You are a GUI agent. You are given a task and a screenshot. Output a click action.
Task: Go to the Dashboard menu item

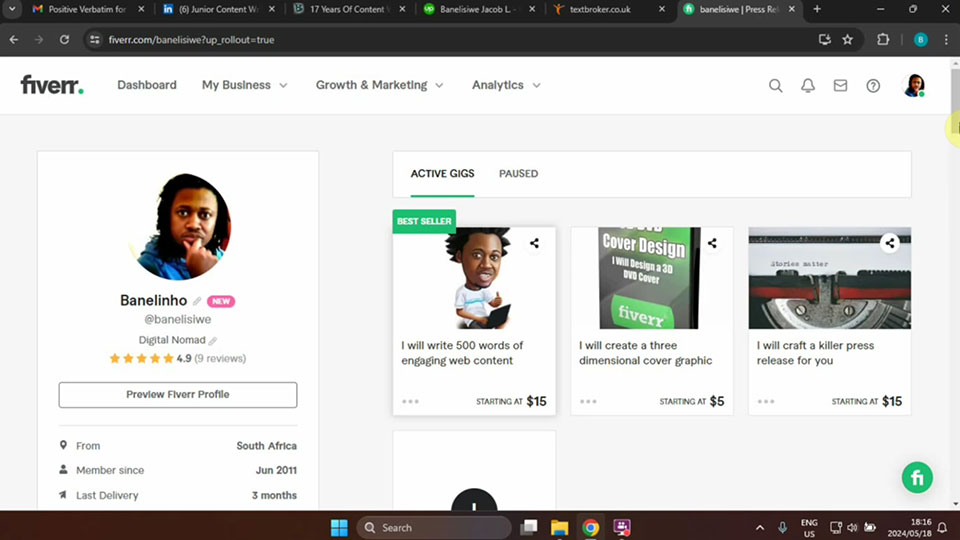147,85
